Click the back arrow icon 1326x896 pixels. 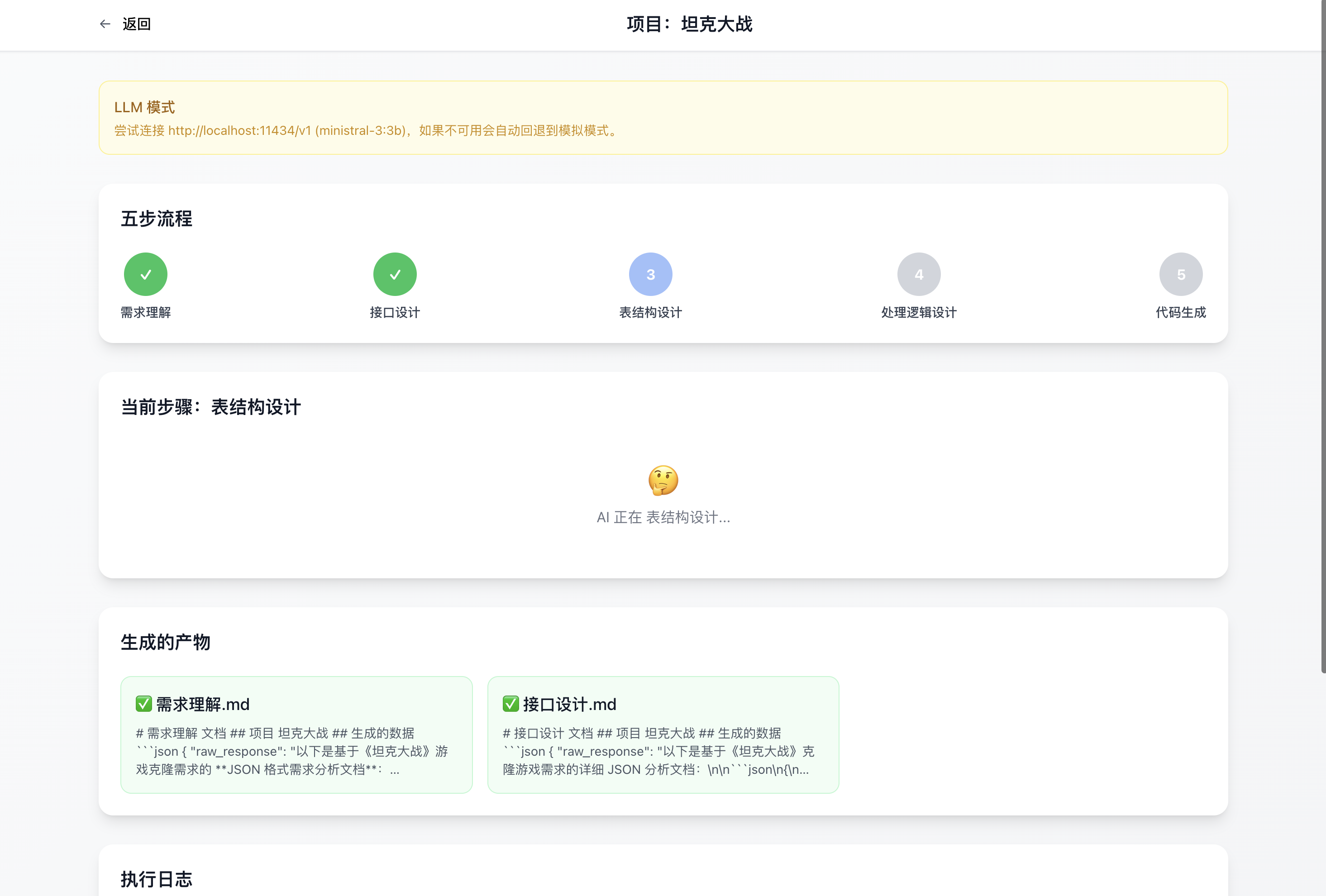(x=105, y=24)
